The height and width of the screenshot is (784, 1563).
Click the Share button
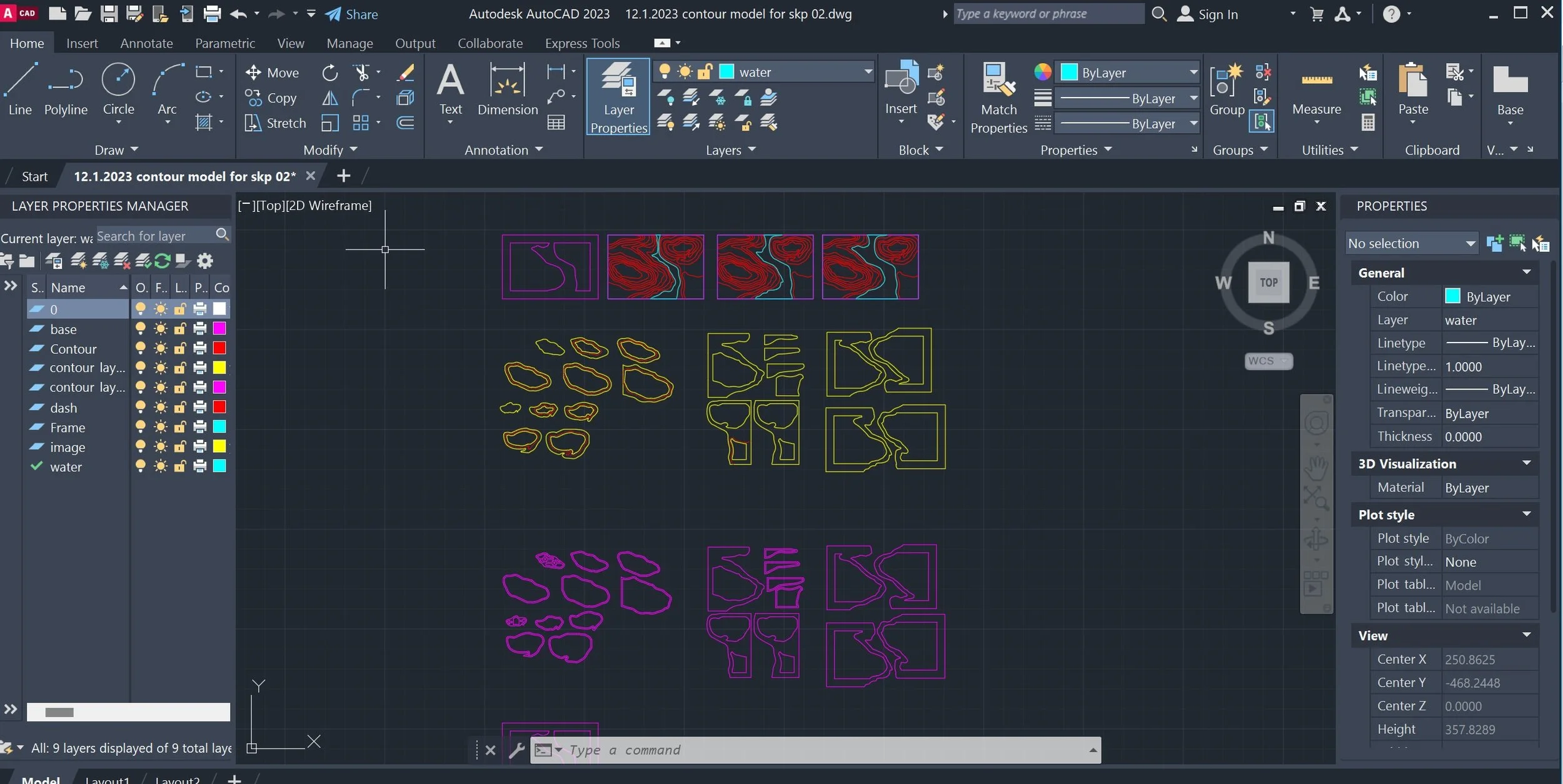[x=352, y=14]
